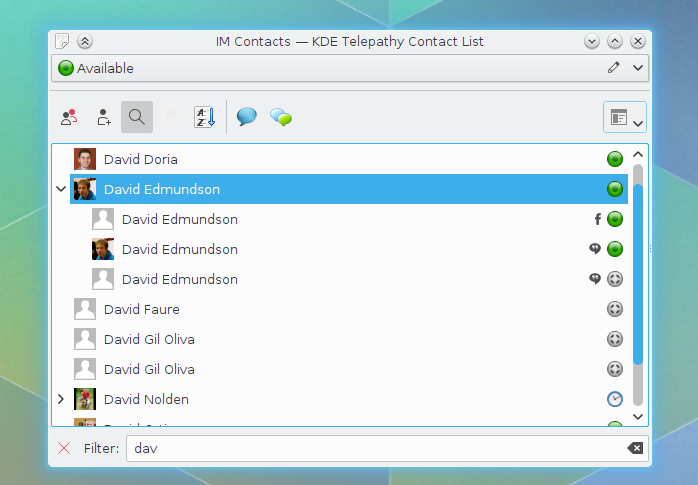
Task: Select the David Faure contact
Action: pos(349,309)
